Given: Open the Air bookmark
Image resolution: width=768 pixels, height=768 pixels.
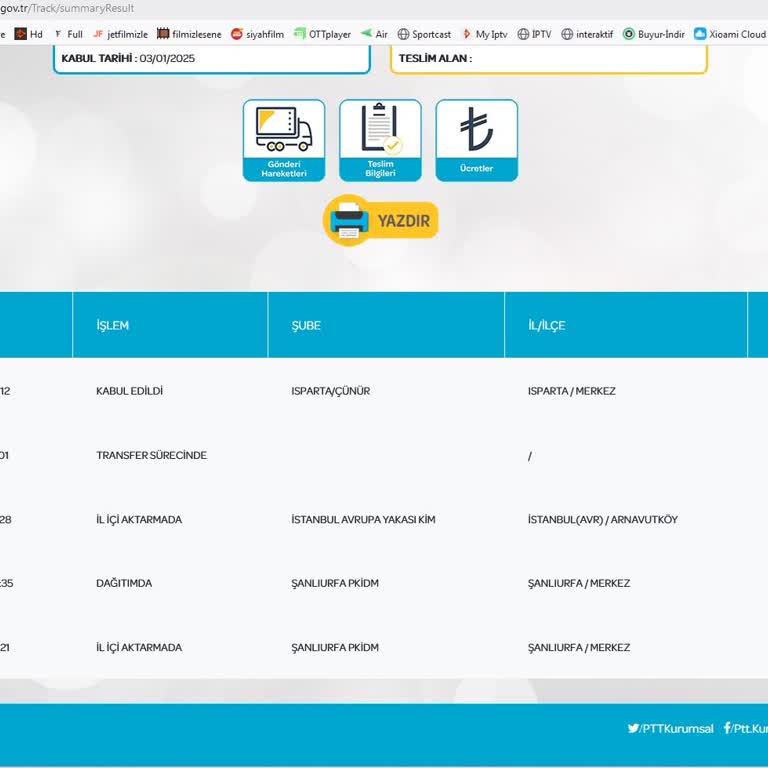Looking at the screenshot, I should pyautogui.click(x=374, y=34).
